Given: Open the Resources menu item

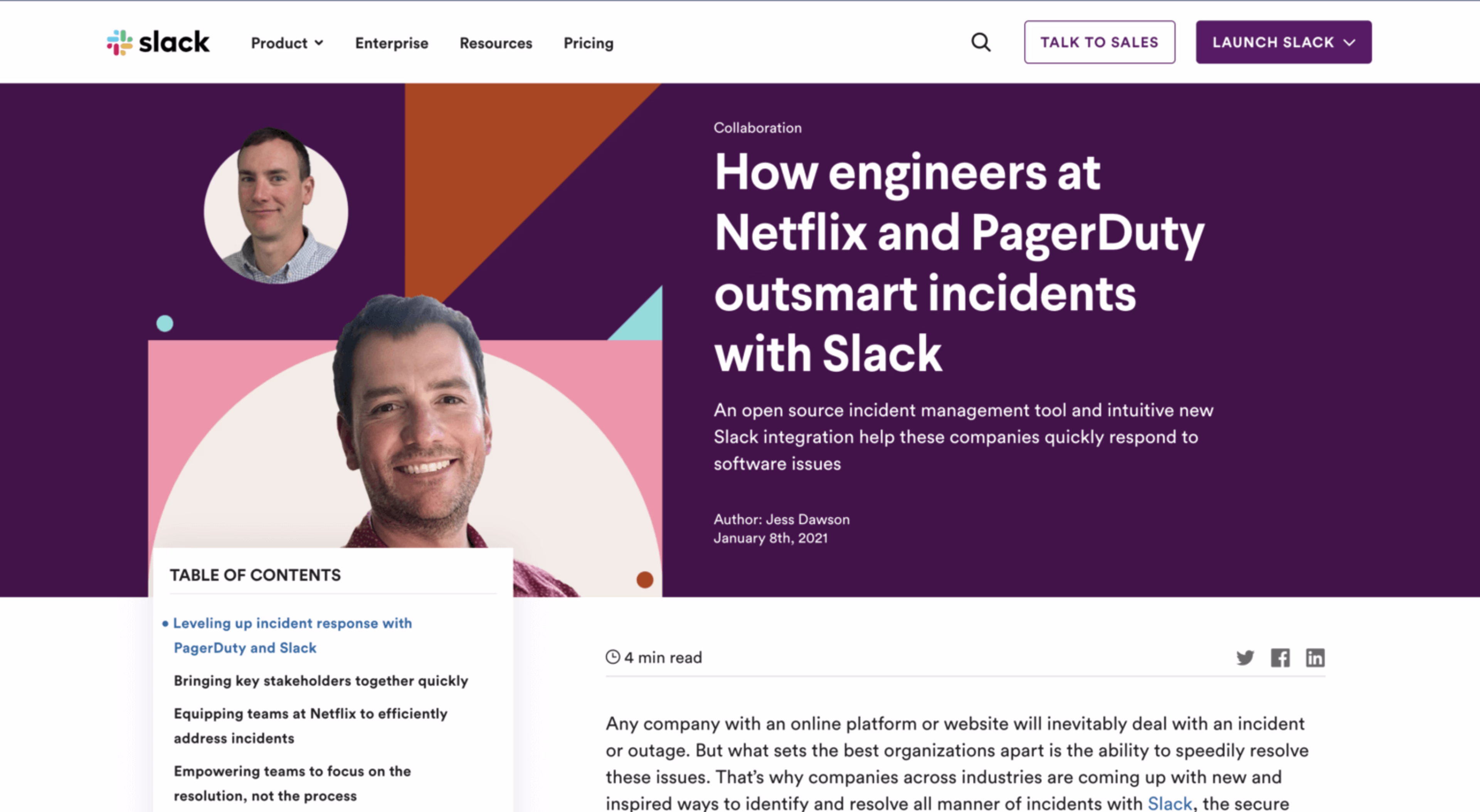Looking at the screenshot, I should click(x=496, y=43).
